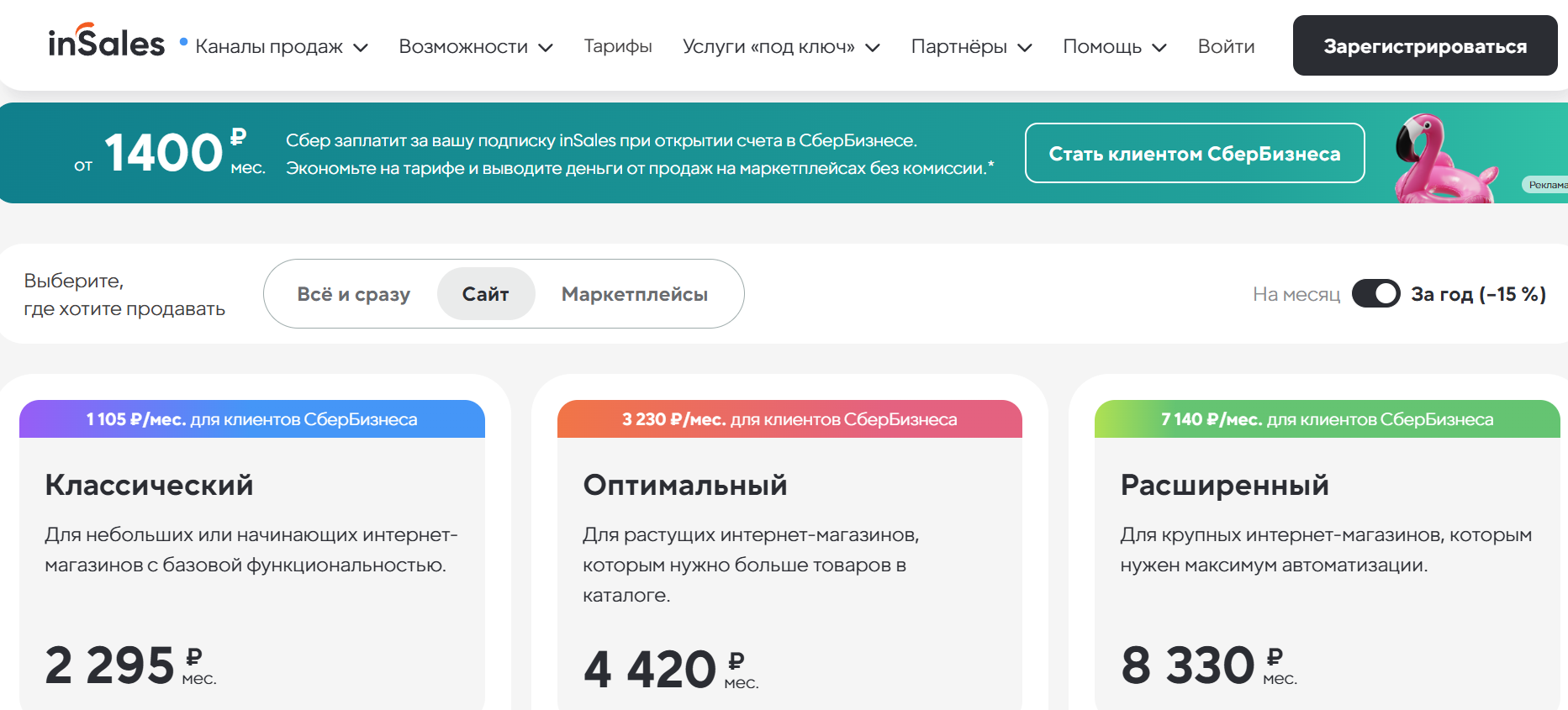Expand "Услуги «под ключ»" menu
Image resolution: width=1568 pixels, height=710 pixels.
pos(780,47)
